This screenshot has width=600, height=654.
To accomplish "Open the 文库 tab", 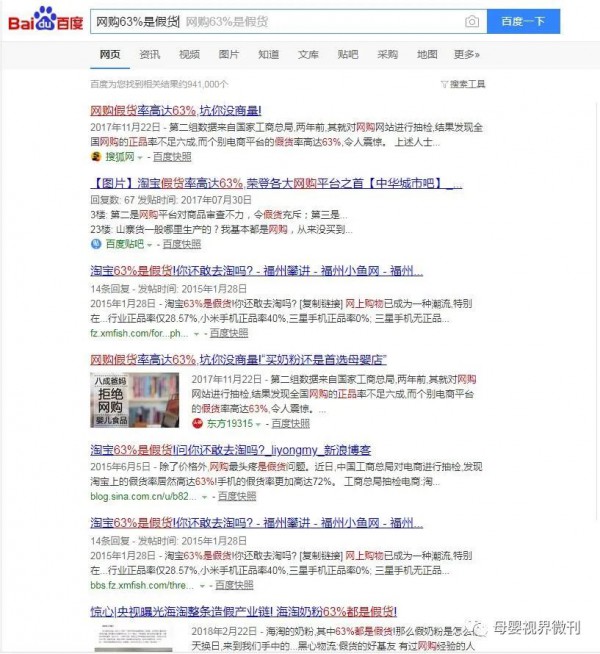I will coord(308,55).
